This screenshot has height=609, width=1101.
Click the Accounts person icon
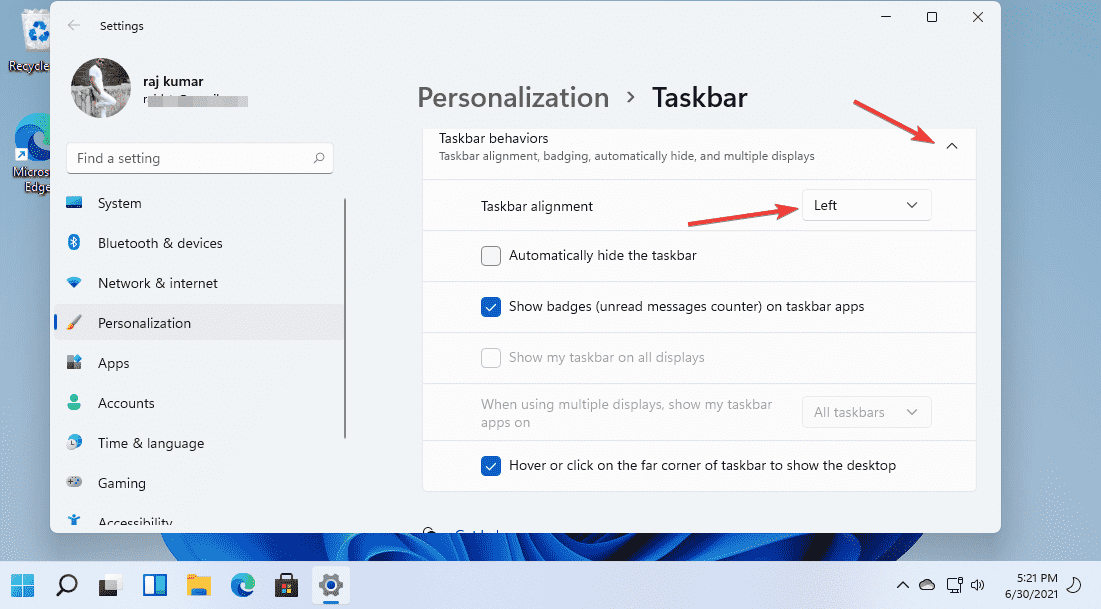(74, 402)
